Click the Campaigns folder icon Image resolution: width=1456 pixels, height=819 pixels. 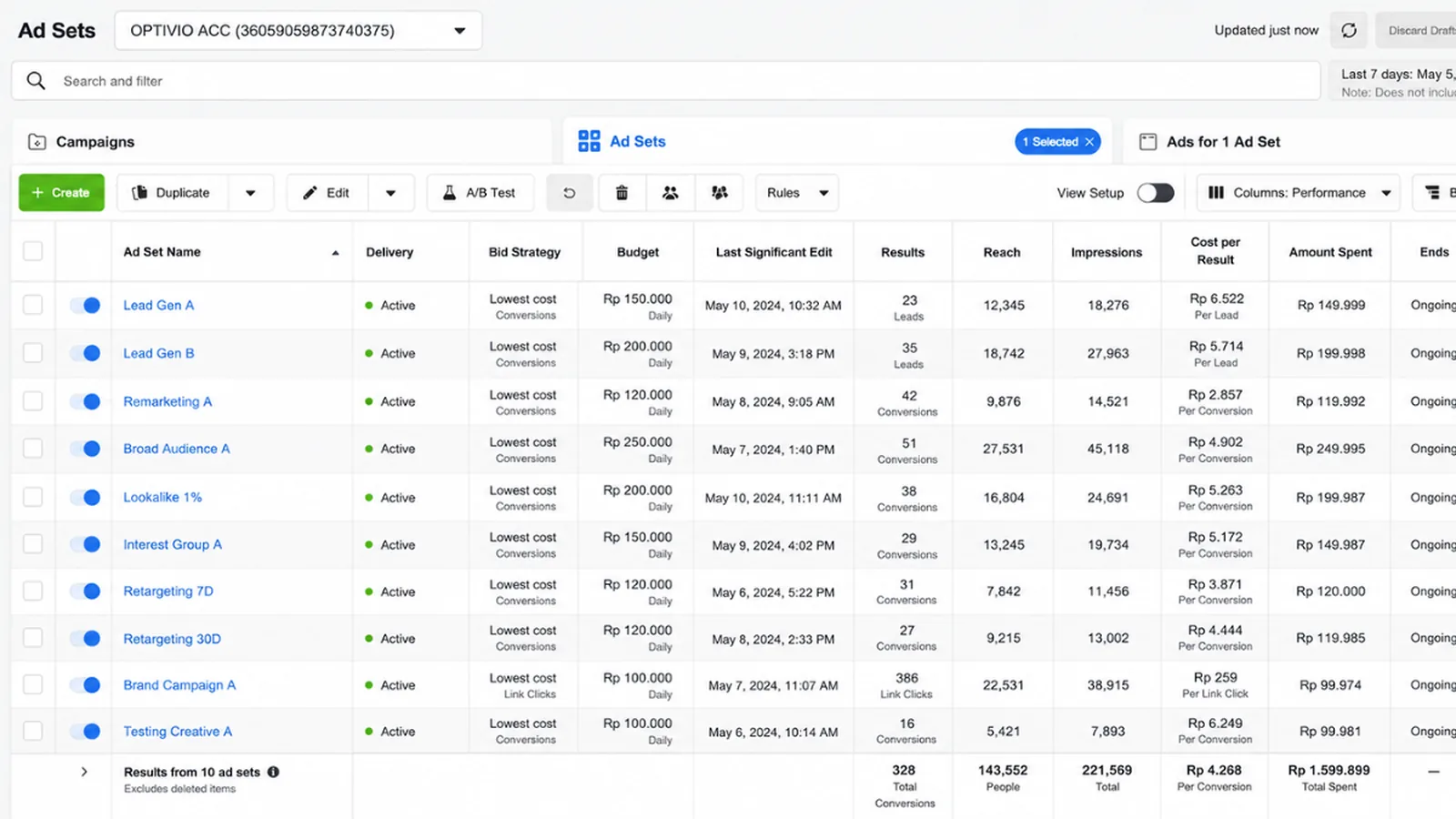point(37,142)
